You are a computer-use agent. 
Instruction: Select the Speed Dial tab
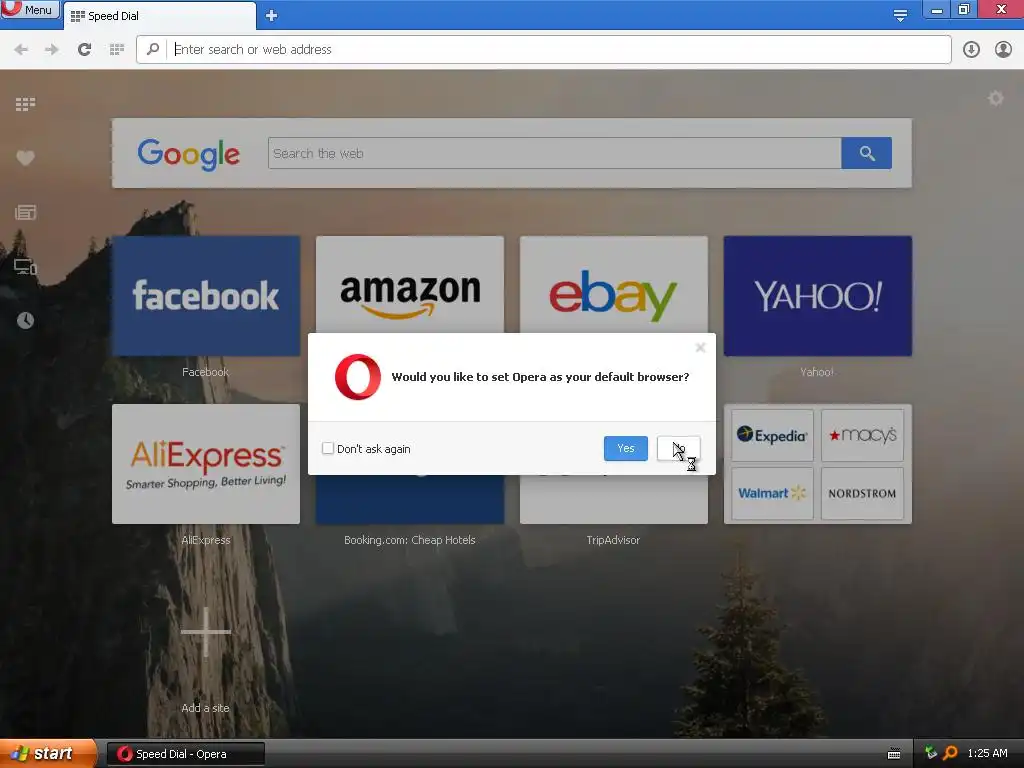(x=159, y=16)
